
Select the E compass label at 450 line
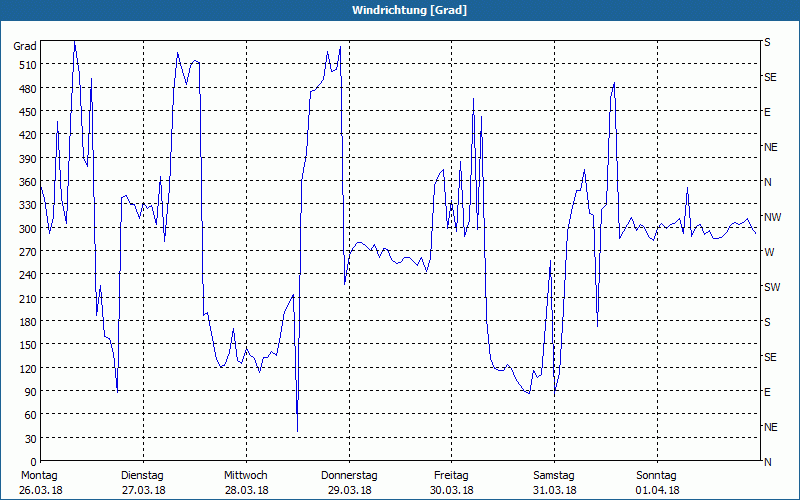click(767, 112)
